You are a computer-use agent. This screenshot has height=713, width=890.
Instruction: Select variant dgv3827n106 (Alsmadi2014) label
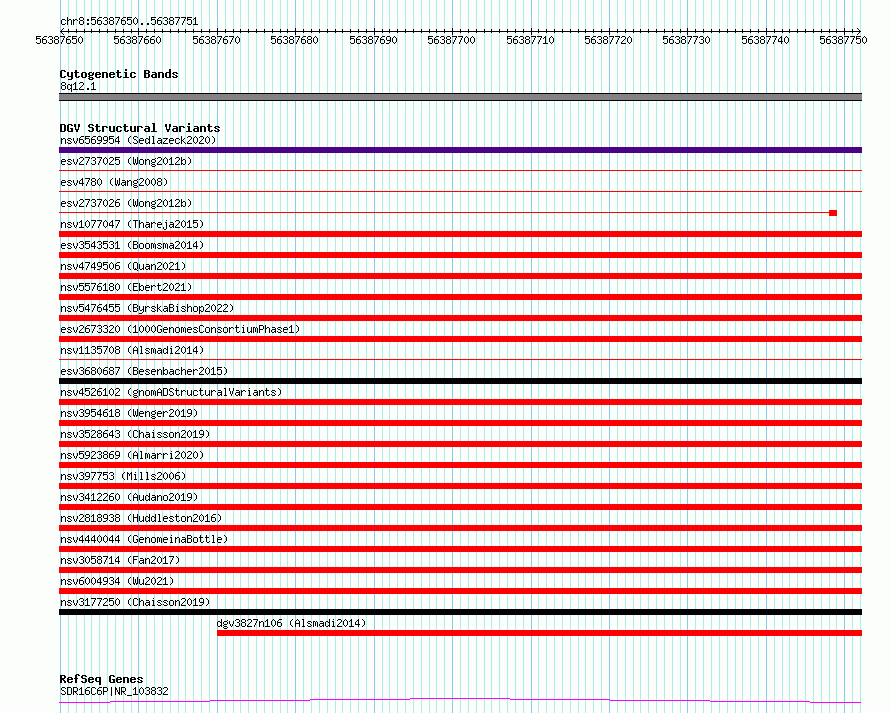(291, 623)
